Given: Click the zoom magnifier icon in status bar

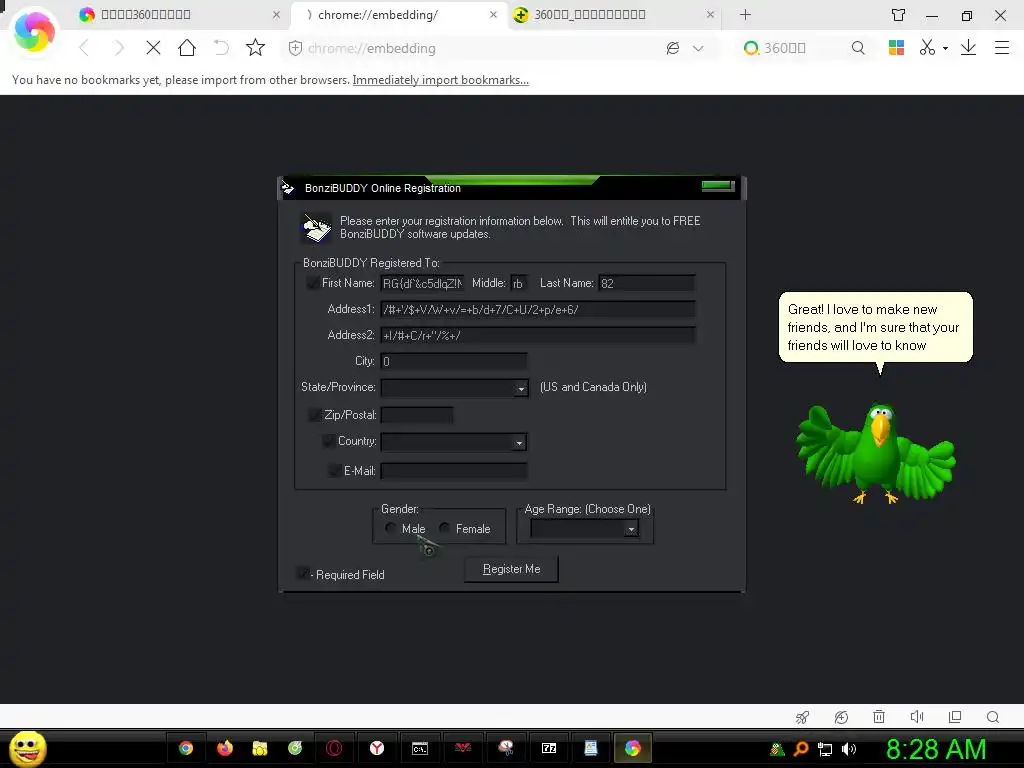Looking at the screenshot, I should point(993,717).
